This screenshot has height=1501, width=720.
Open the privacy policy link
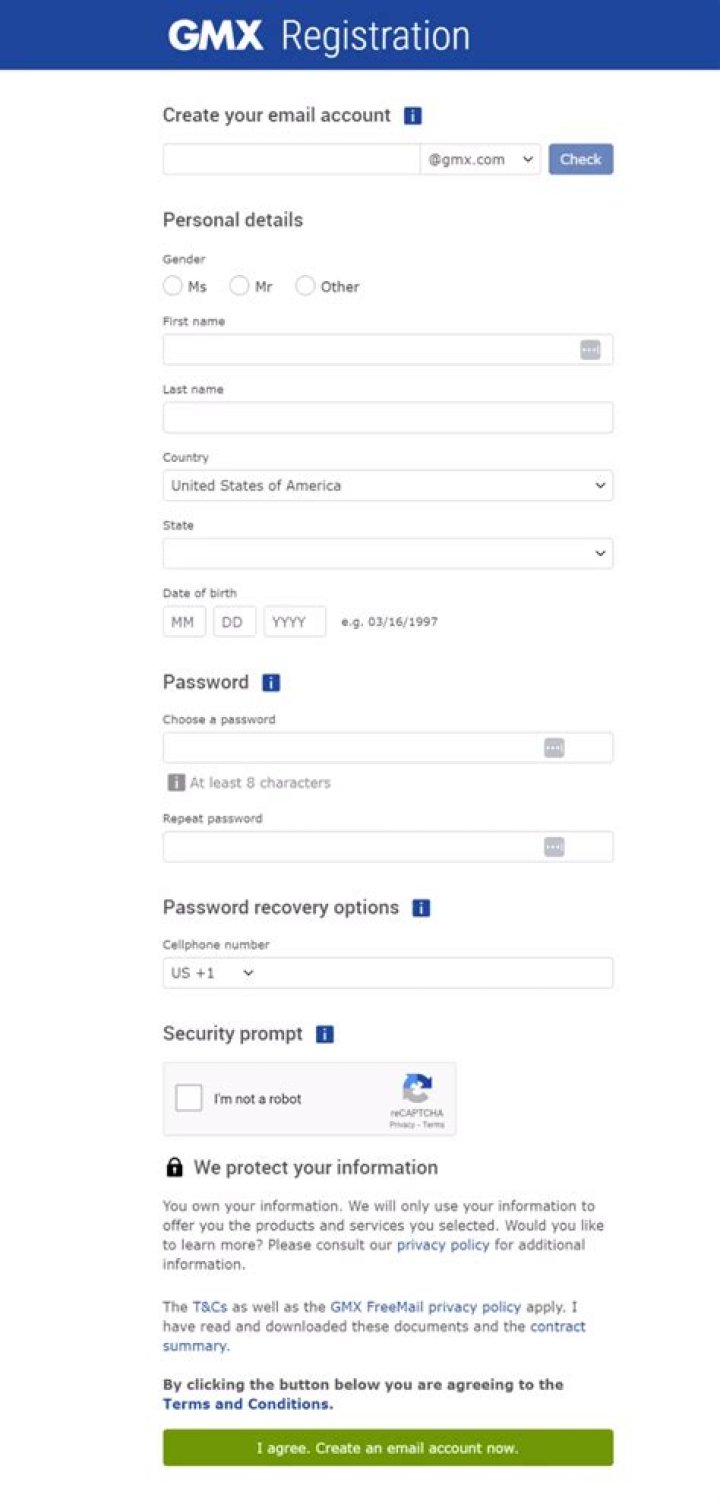(442, 1244)
